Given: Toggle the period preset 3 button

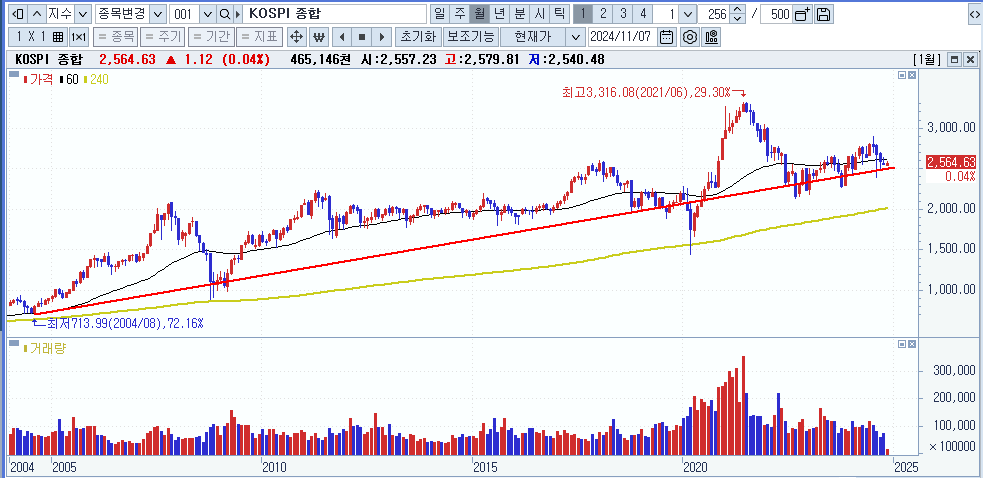Looking at the screenshot, I should (x=623, y=14).
